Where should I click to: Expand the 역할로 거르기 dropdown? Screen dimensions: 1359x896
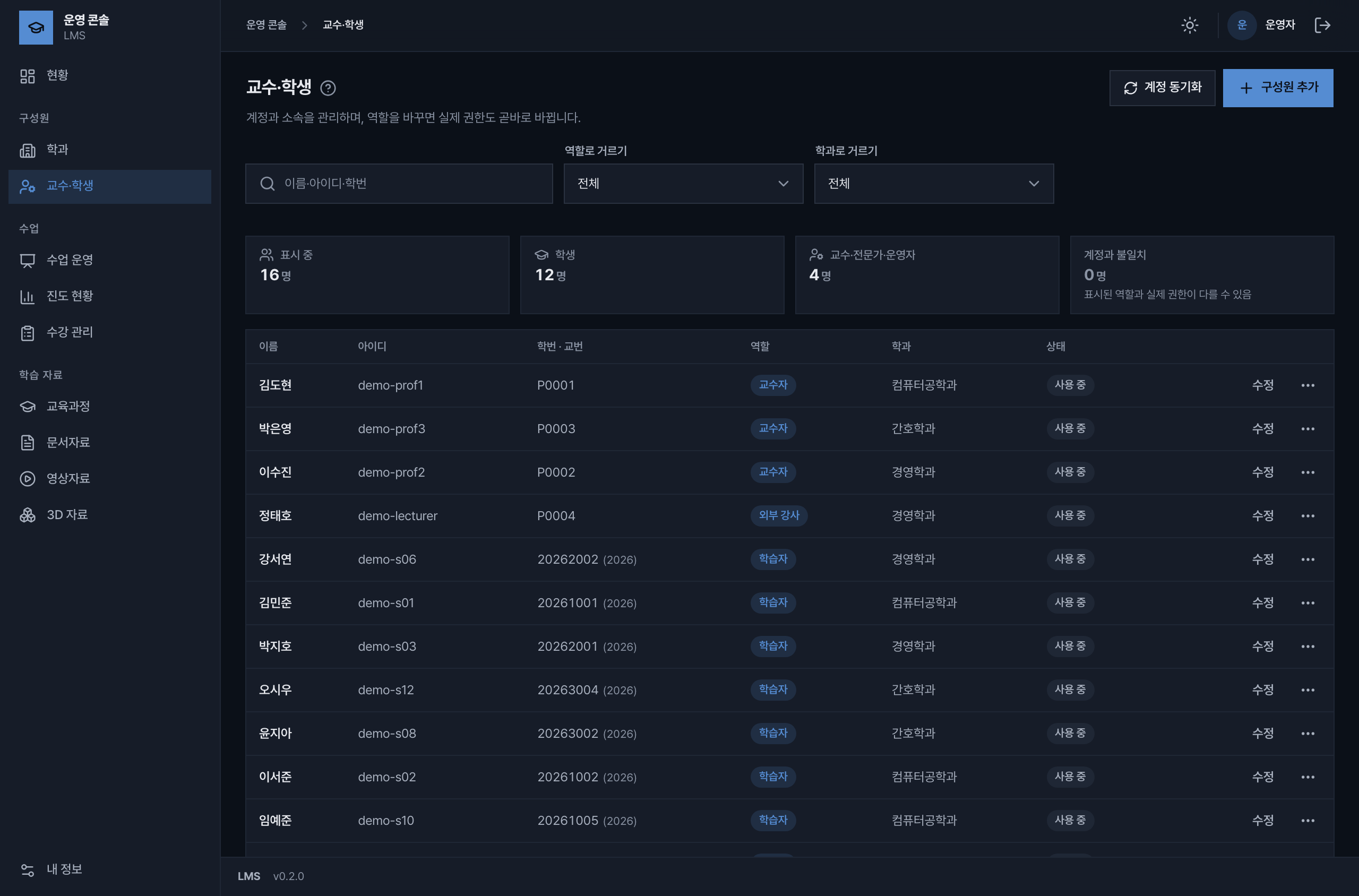683,184
